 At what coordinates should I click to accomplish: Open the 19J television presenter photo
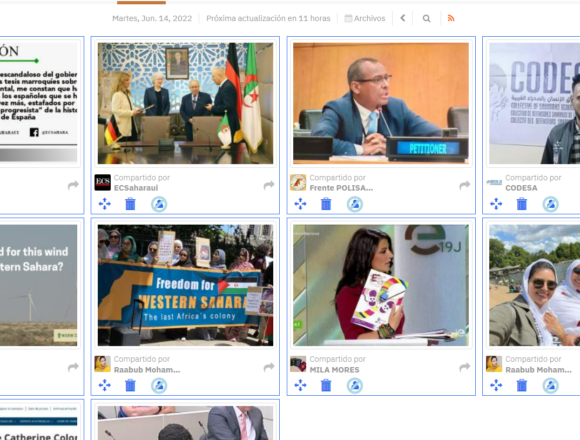(381, 285)
